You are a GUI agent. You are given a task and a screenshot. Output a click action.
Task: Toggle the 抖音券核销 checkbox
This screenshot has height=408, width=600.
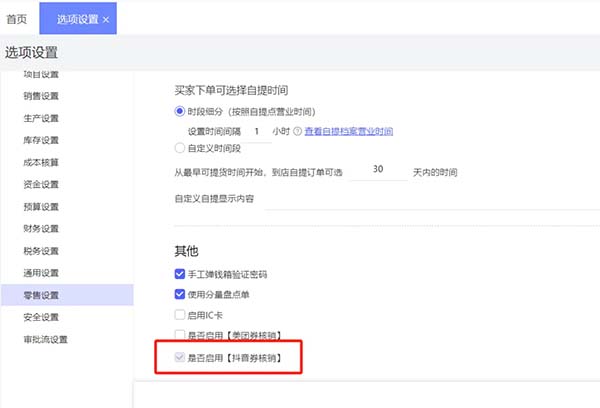pos(179,357)
